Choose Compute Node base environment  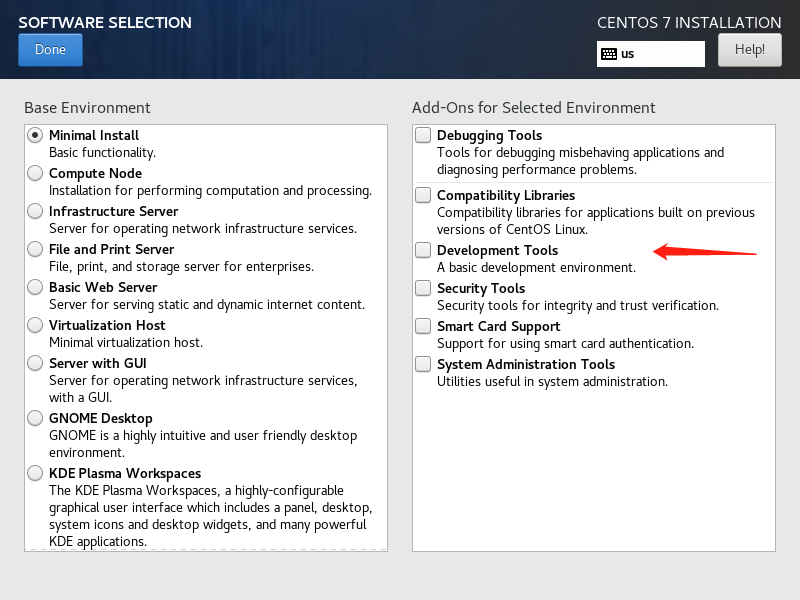[35, 173]
